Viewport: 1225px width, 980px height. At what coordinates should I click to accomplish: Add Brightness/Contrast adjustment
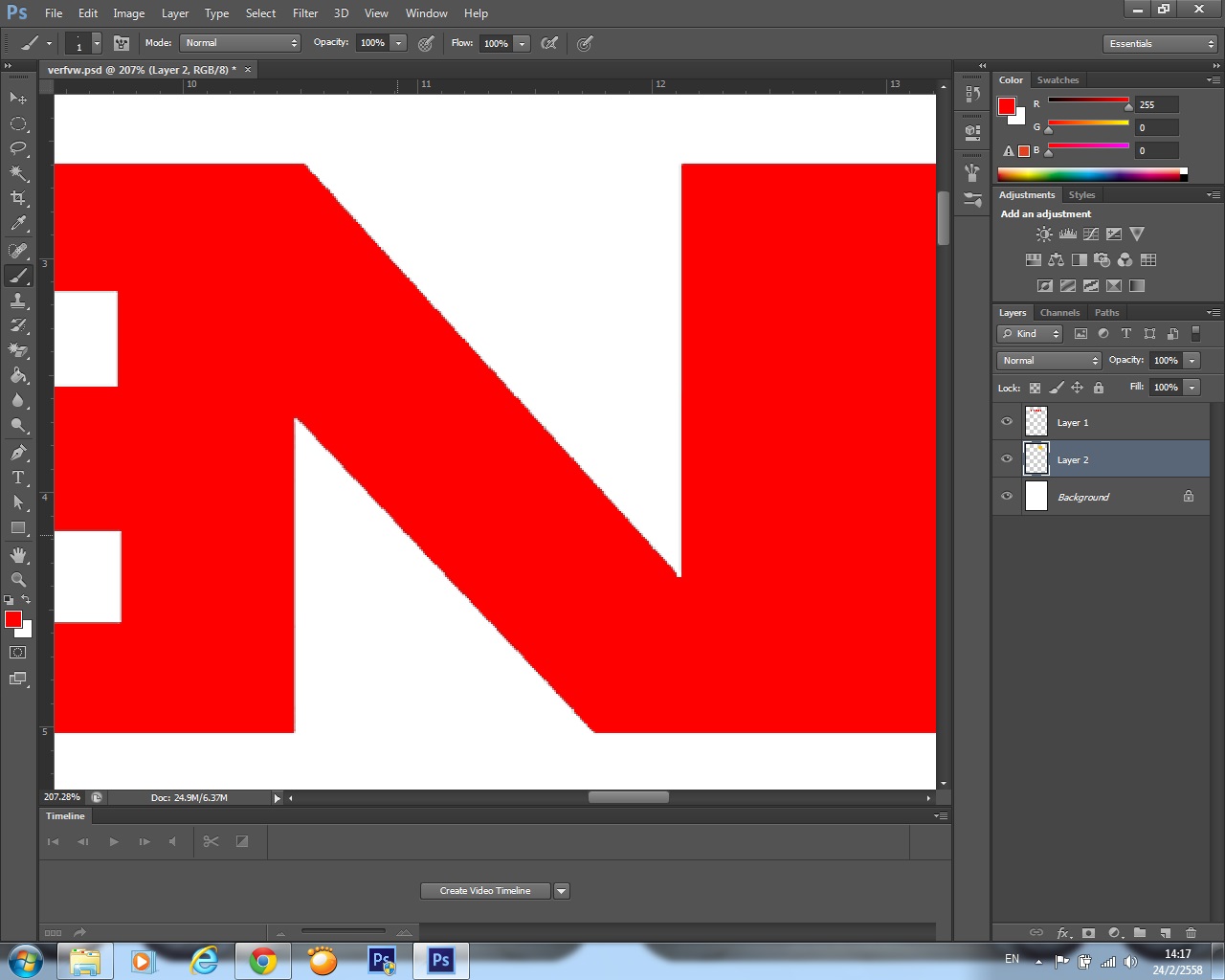pos(1044,234)
